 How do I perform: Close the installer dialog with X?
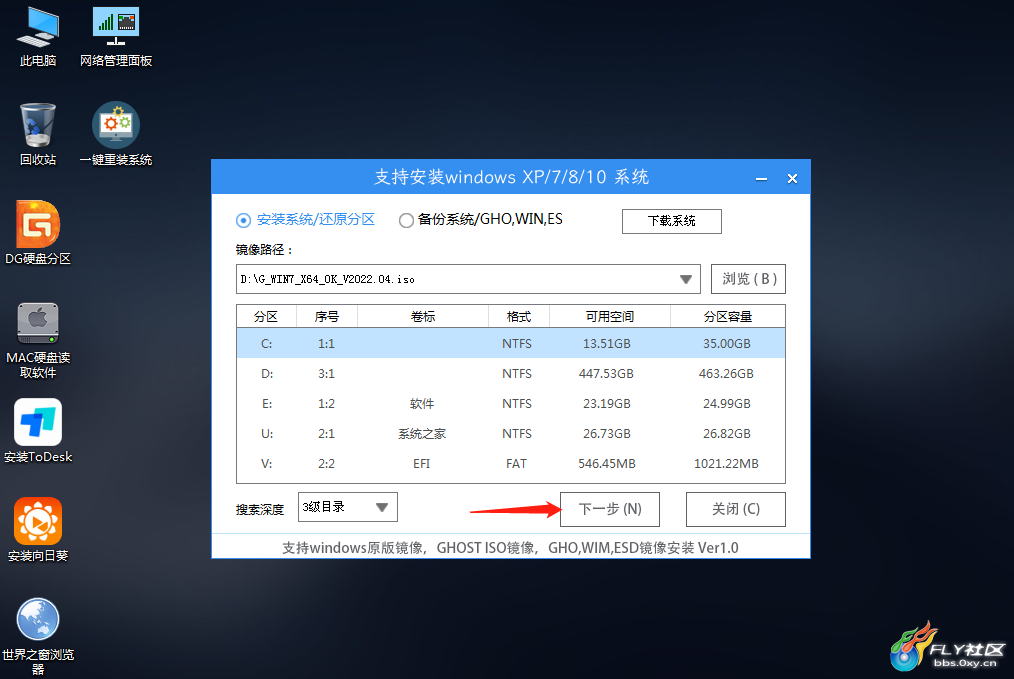tap(792, 178)
